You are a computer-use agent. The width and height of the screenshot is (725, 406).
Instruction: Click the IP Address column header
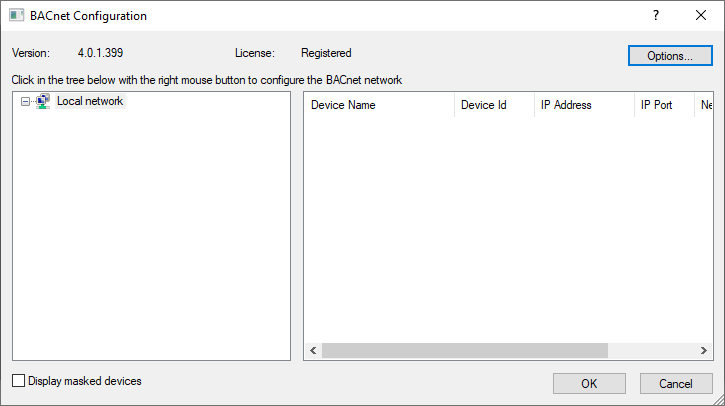point(566,105)
